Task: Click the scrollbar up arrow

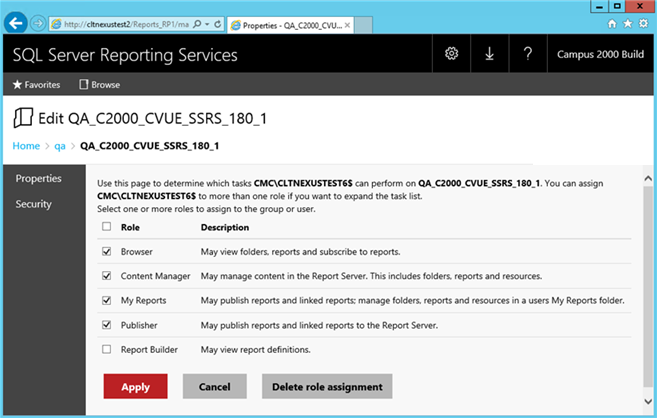Action: pyautogui.click(x=648, y=179)
